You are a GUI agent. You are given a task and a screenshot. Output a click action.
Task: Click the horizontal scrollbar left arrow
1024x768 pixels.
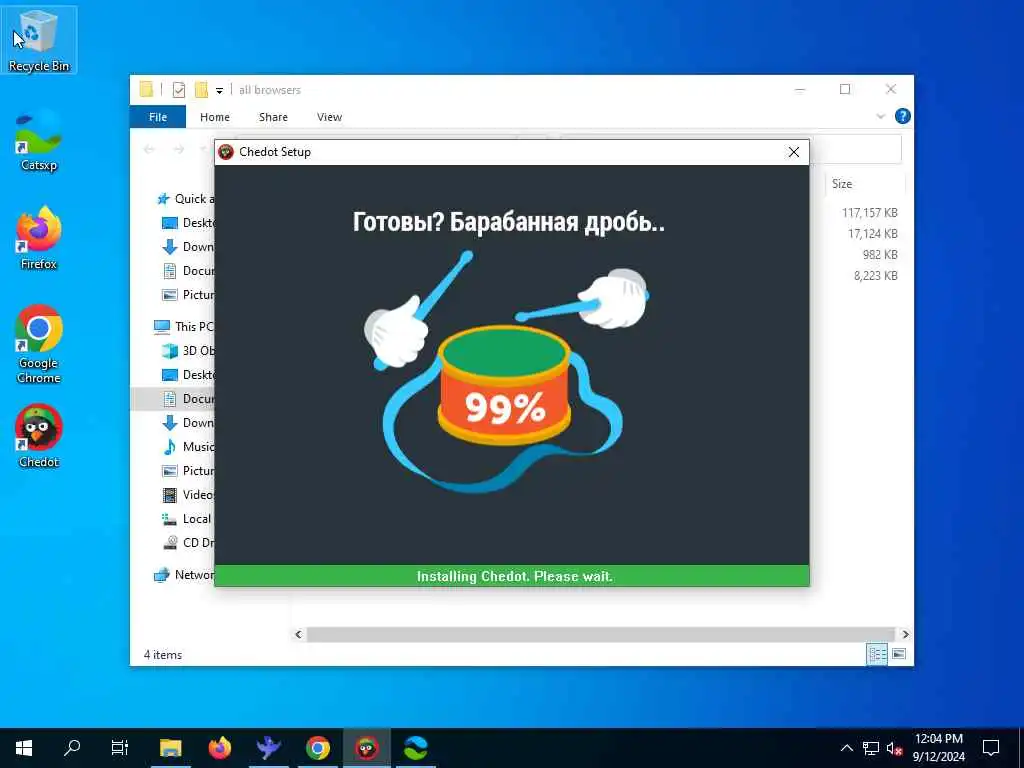(x=298, y=634)
